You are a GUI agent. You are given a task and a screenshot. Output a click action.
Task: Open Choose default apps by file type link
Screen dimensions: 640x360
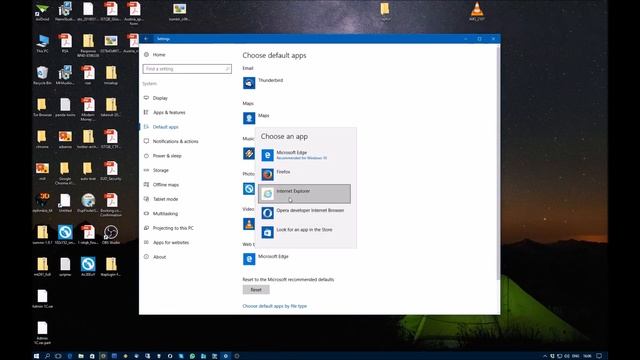tap(274, 306)
